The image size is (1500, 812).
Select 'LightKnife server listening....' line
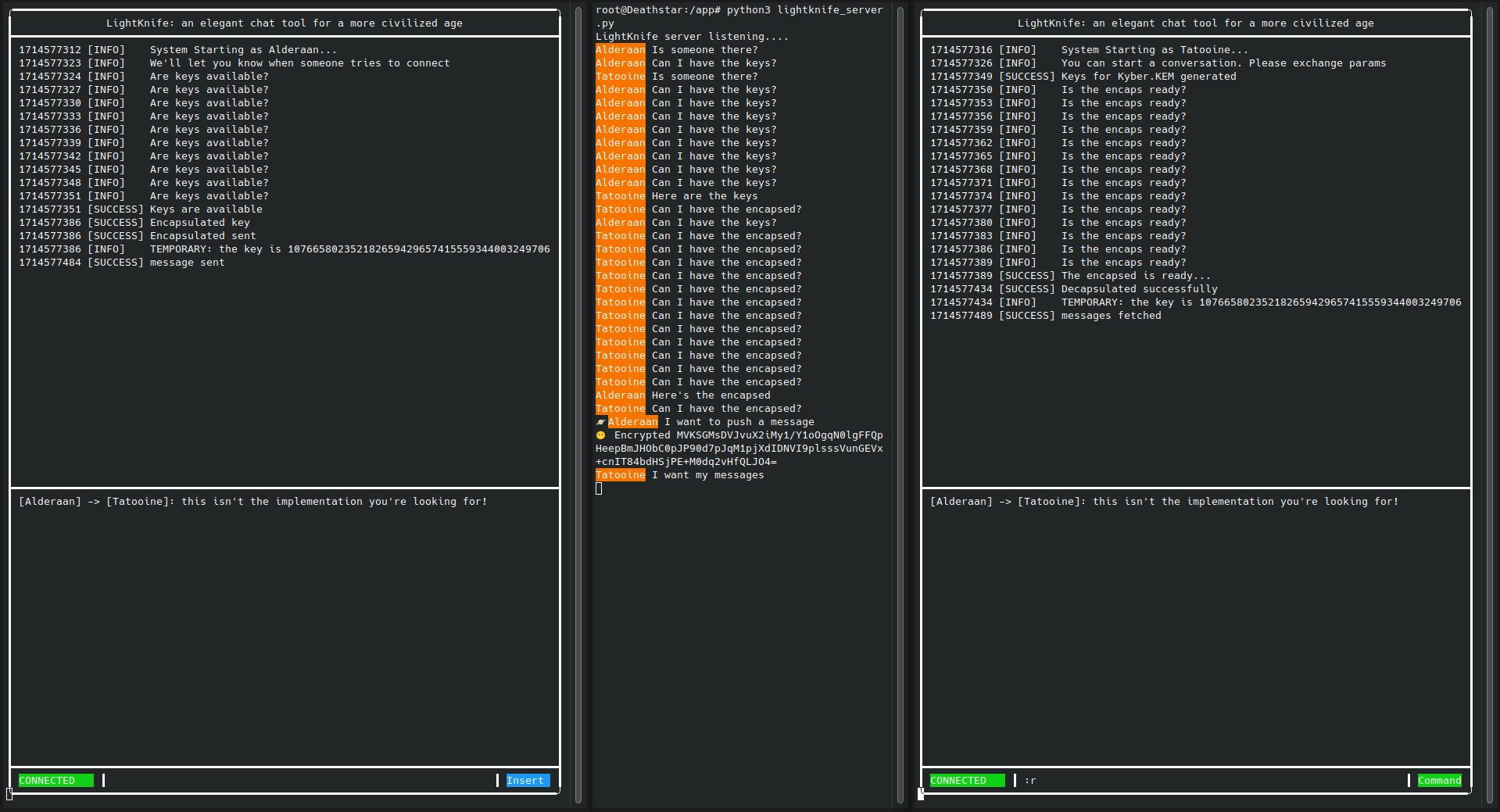coord(693,37)
